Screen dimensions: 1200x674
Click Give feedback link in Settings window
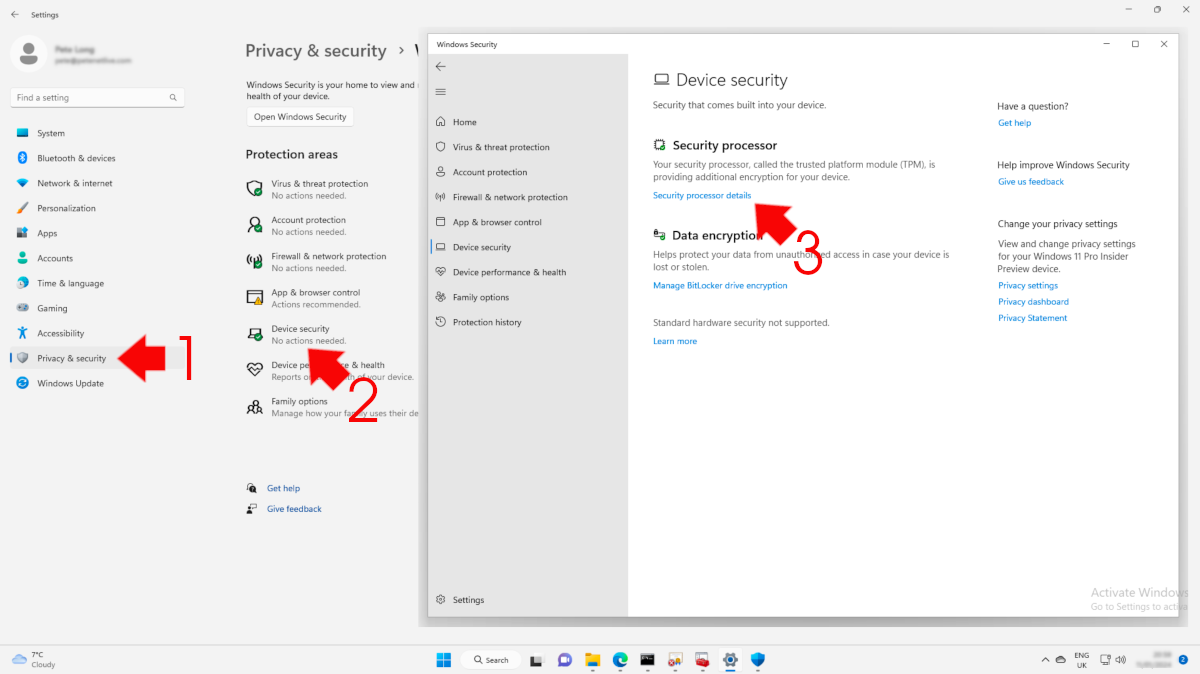pos(294,509)
